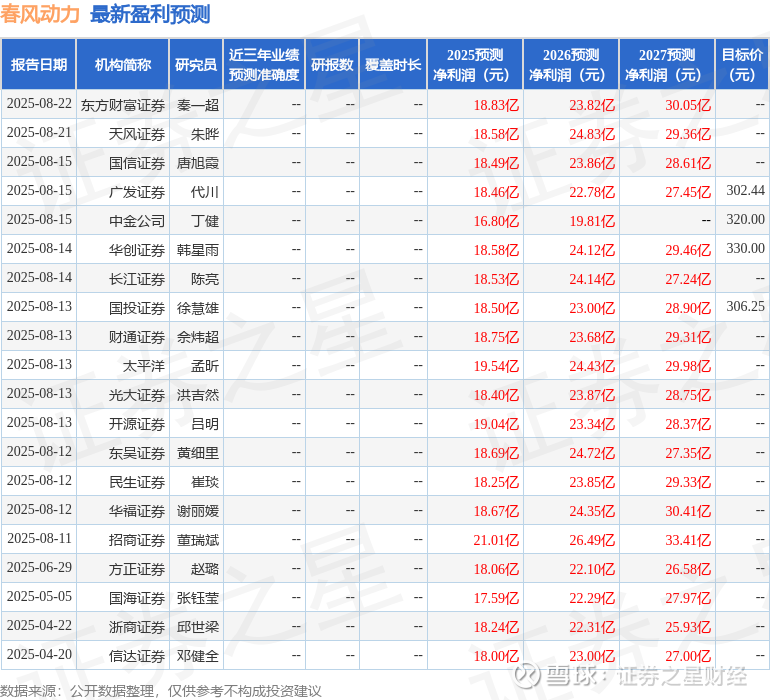Click researcher 邱世梁
Screen dimensions: 770x700
(x=198, y=627)
